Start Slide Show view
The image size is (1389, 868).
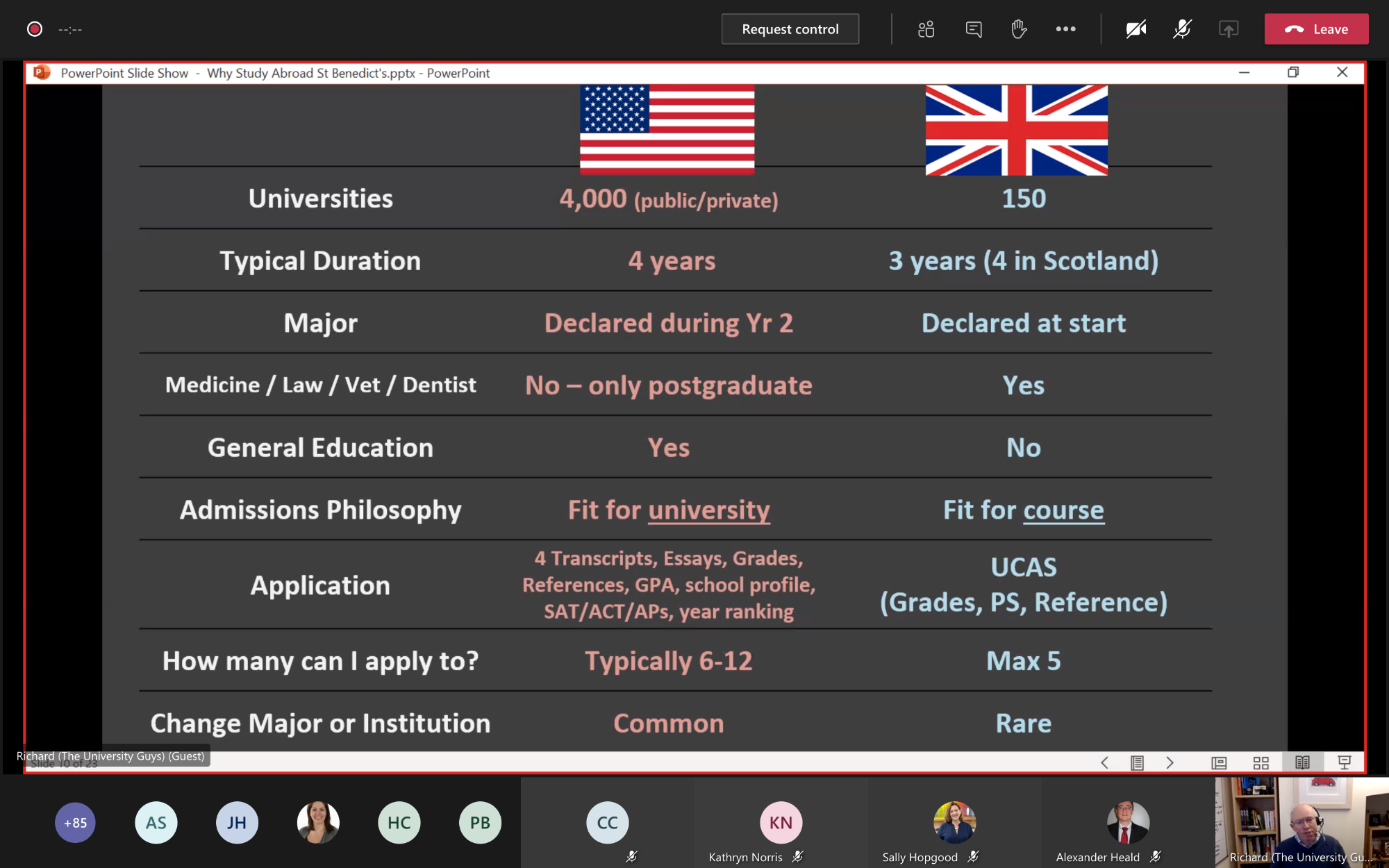coord(1345,762)
